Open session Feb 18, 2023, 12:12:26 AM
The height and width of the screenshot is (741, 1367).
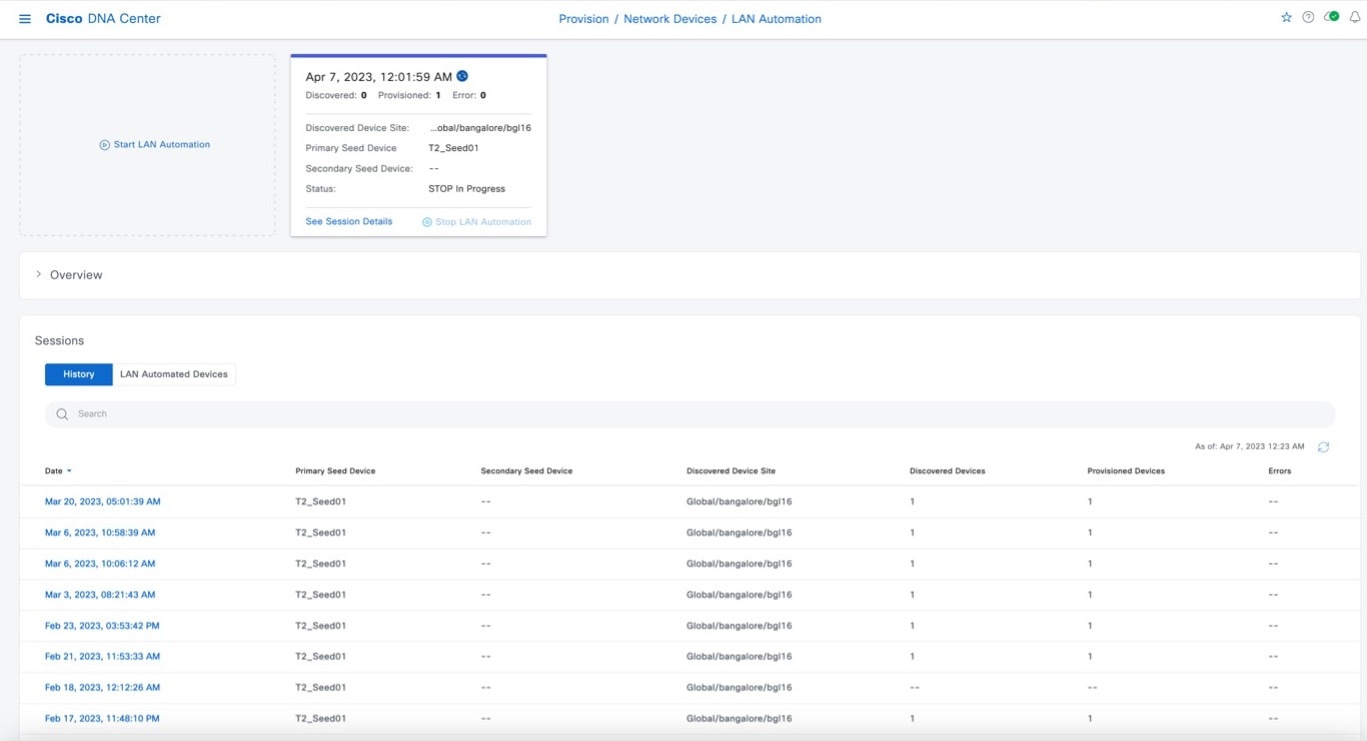[x=103, y=687]
